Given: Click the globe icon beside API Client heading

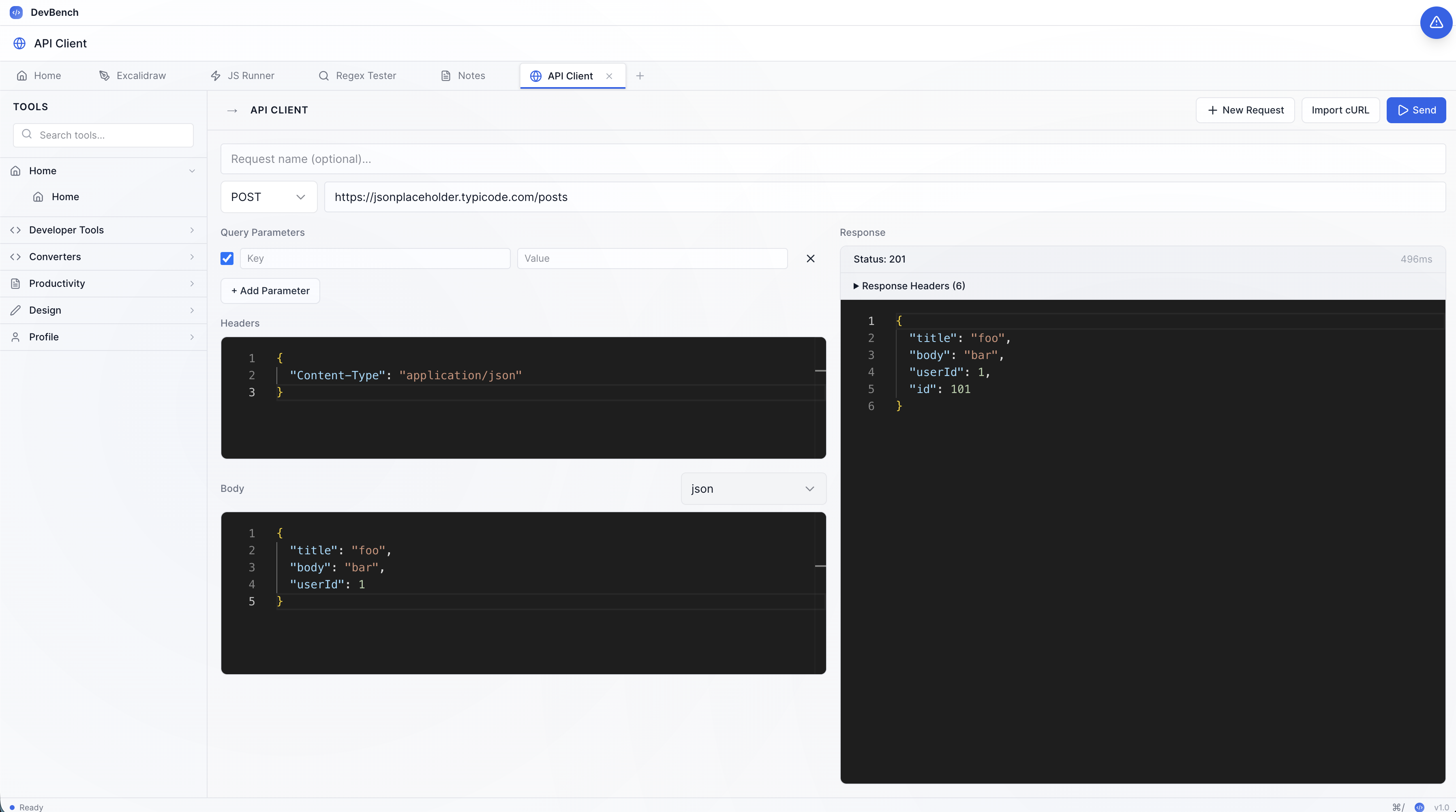Looking at the screenshot, I should click(19, 43).
